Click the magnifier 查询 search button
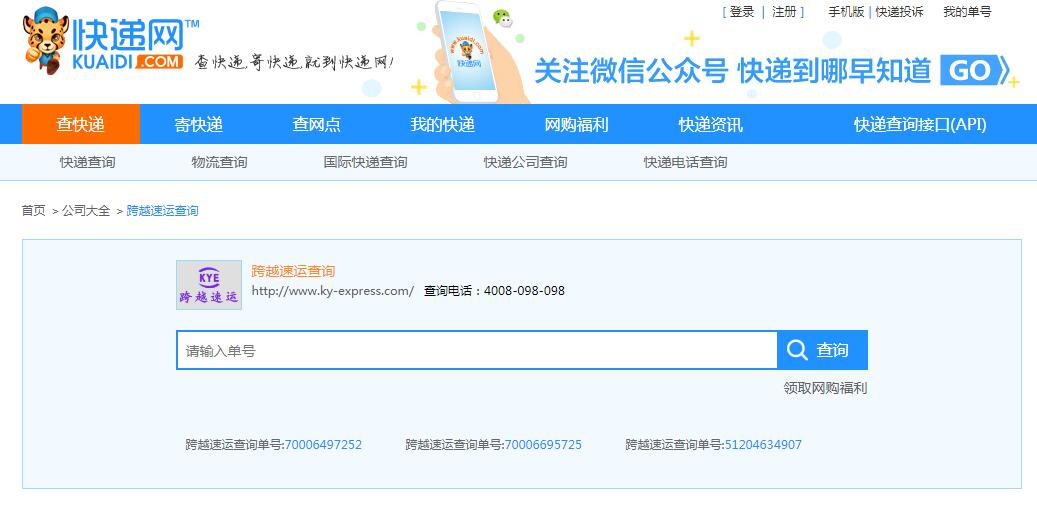The image size is (1037, 507). click(x=822, y=350)
